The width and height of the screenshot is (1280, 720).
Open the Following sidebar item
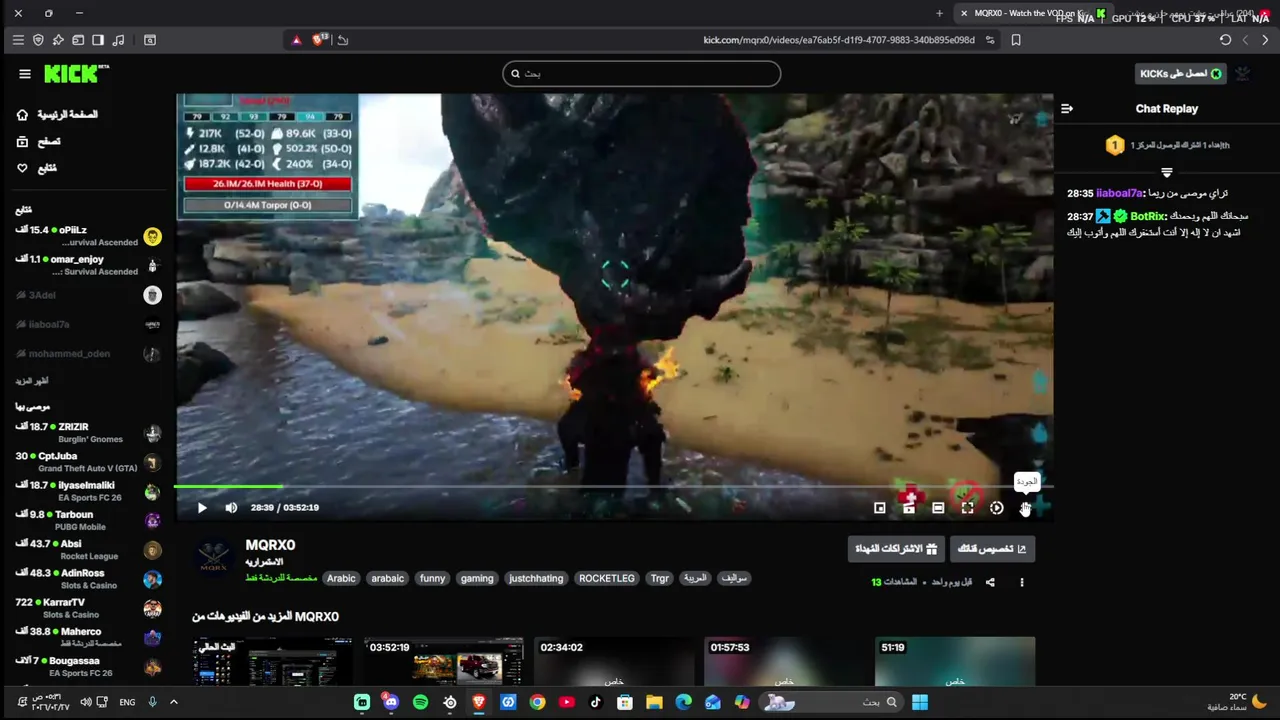click(38, 168)
